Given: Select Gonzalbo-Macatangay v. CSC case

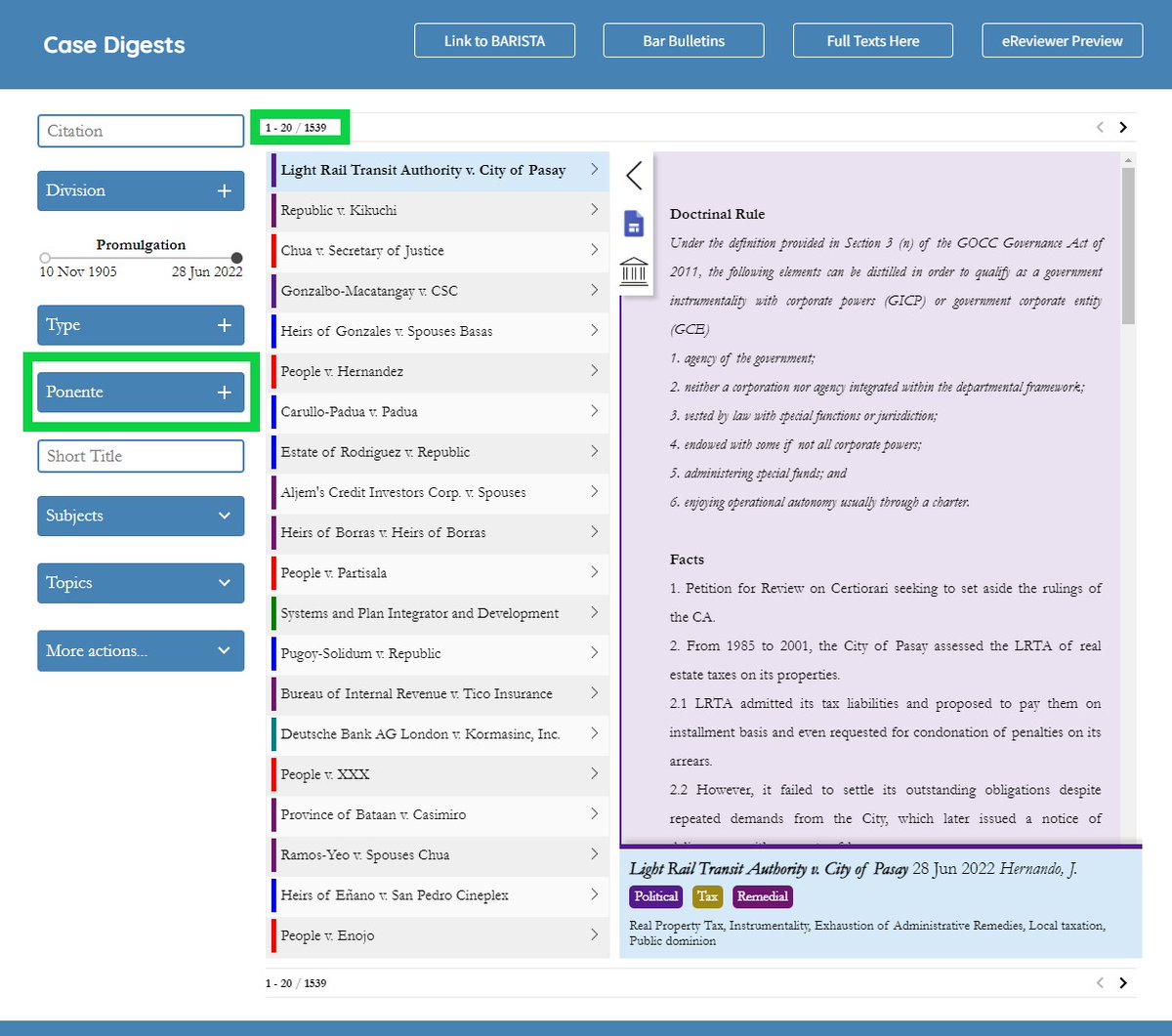Looking at the screenshot, I should pyautogui.click(x=439, y=291).
